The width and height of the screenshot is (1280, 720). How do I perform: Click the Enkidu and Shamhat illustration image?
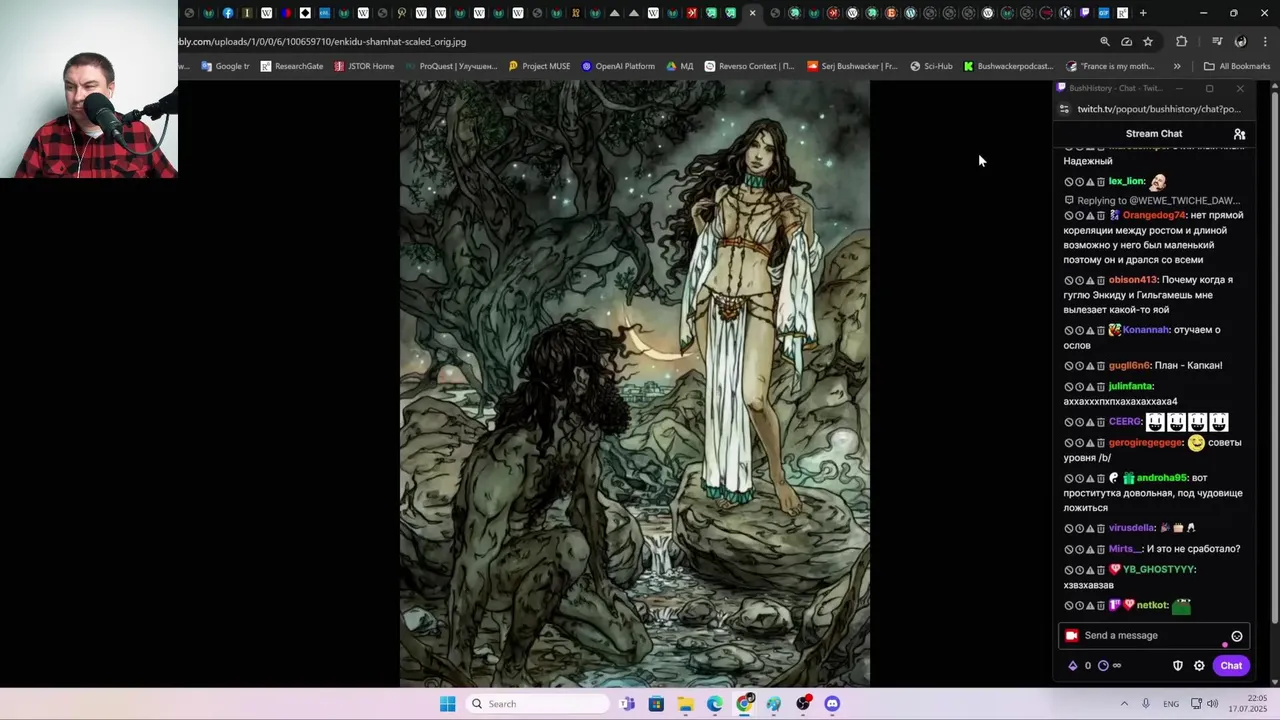(635, 384)
